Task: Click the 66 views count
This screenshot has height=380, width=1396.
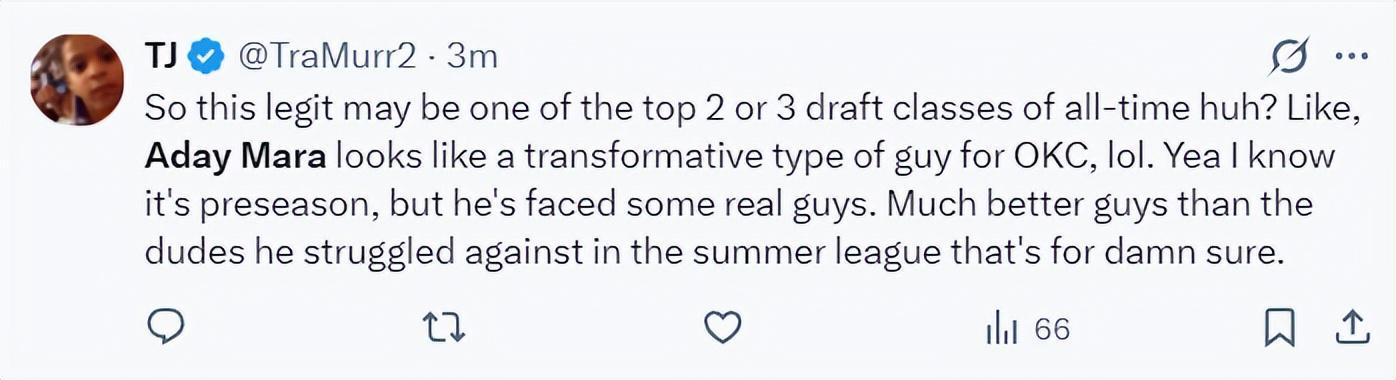Action: pos(1052,329)
